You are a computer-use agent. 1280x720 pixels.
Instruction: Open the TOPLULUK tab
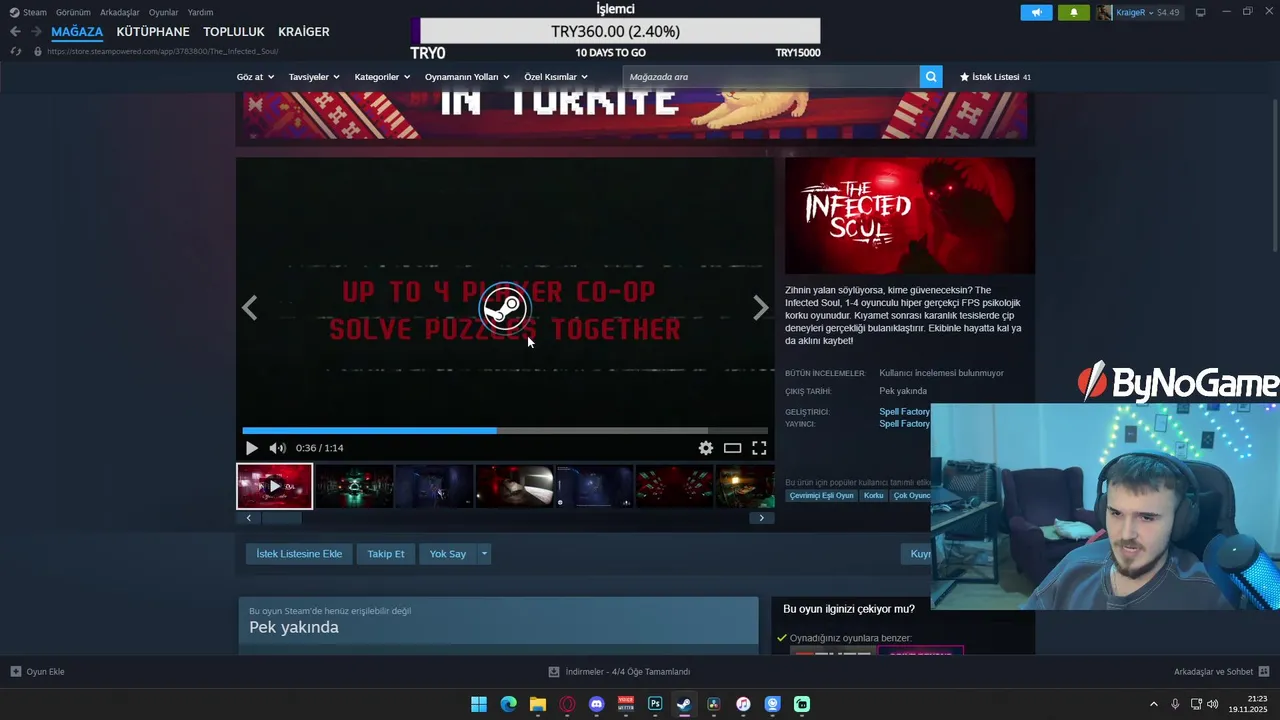[234, 31]
